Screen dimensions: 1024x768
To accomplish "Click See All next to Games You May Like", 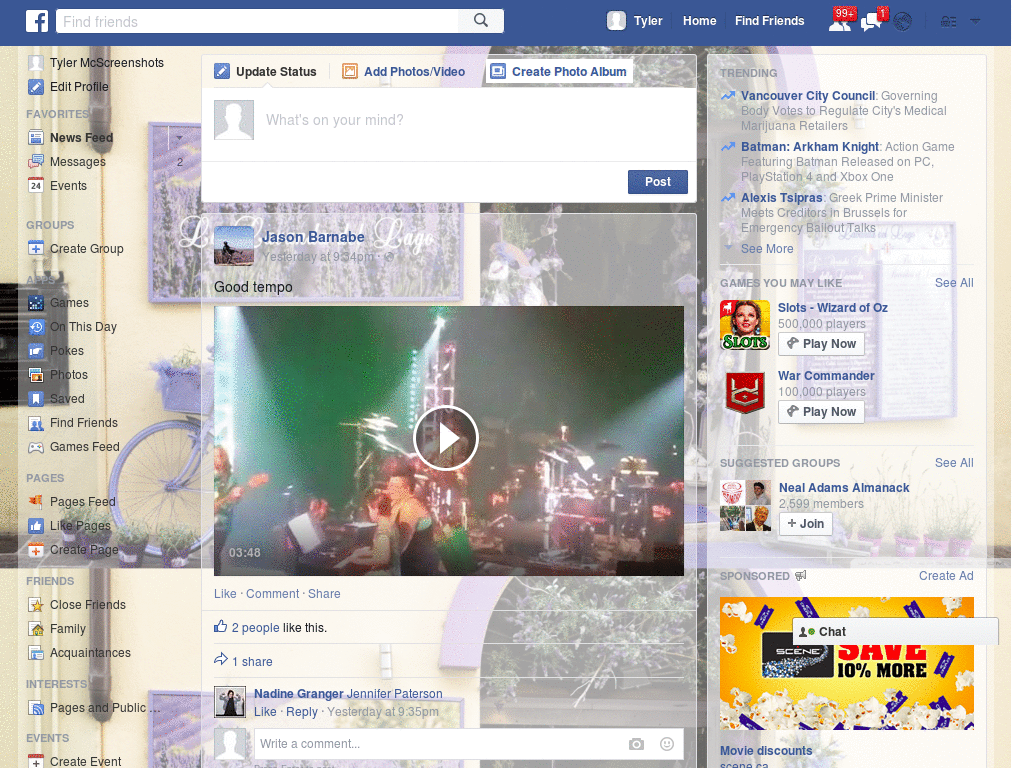I will point(953,283).
